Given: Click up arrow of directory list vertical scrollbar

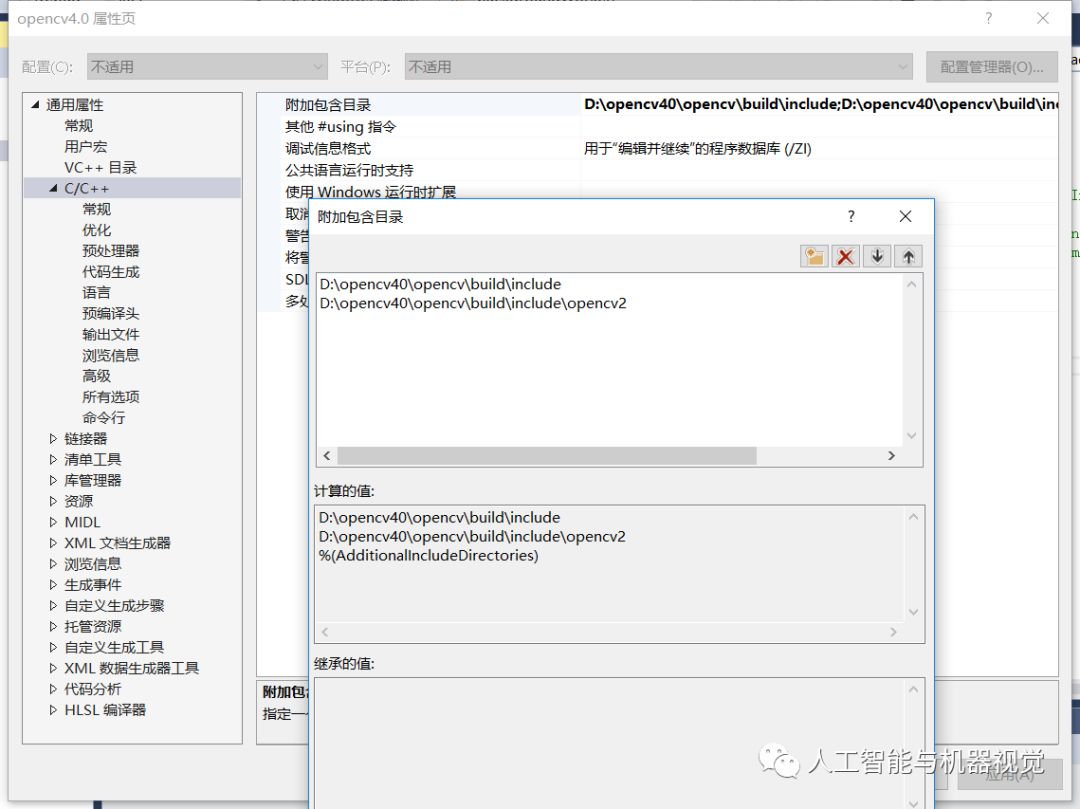Looking at the screenshot, I should click(x=912, y=284).
